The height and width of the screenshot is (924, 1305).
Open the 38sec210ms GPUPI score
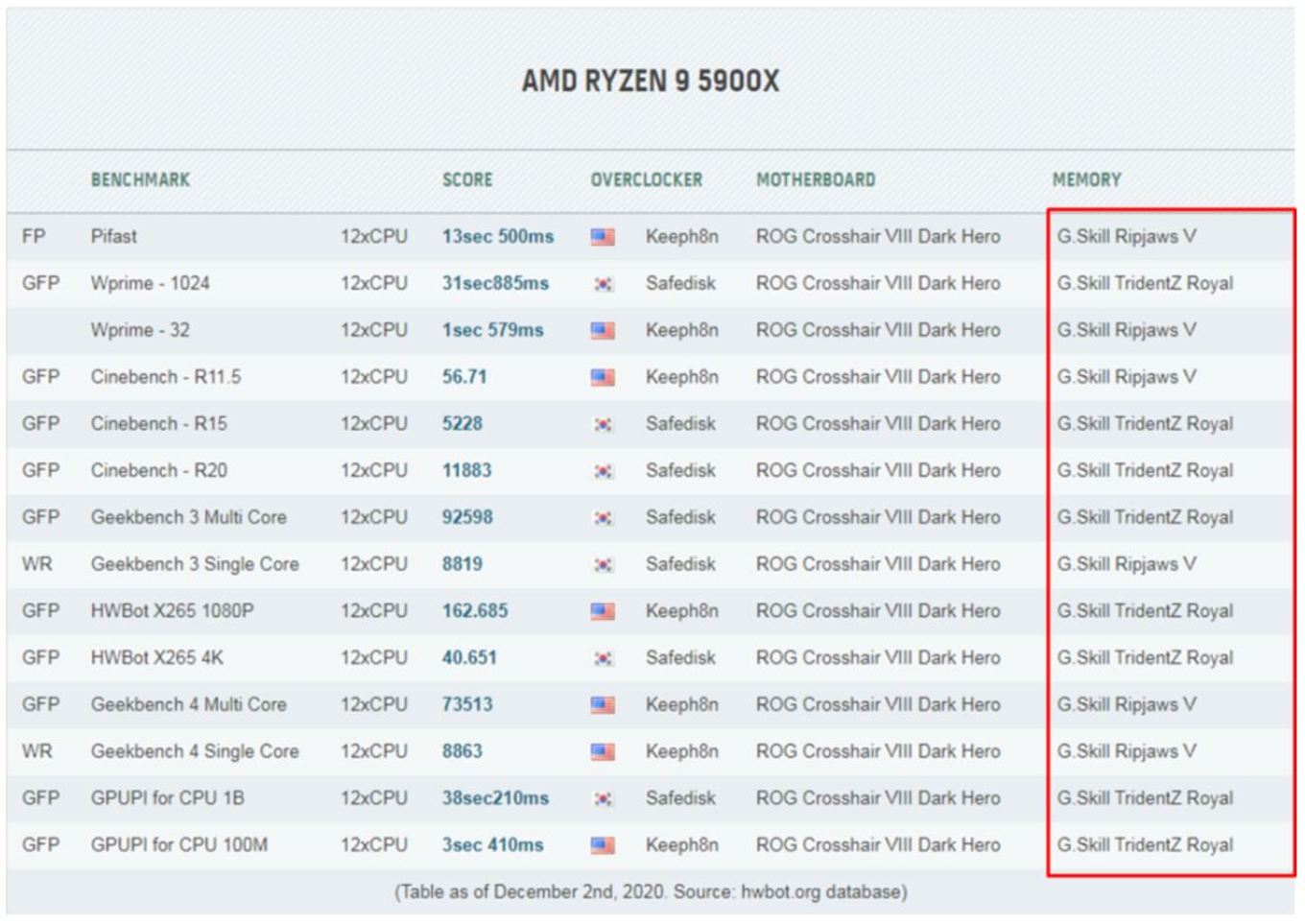(495, 798)
